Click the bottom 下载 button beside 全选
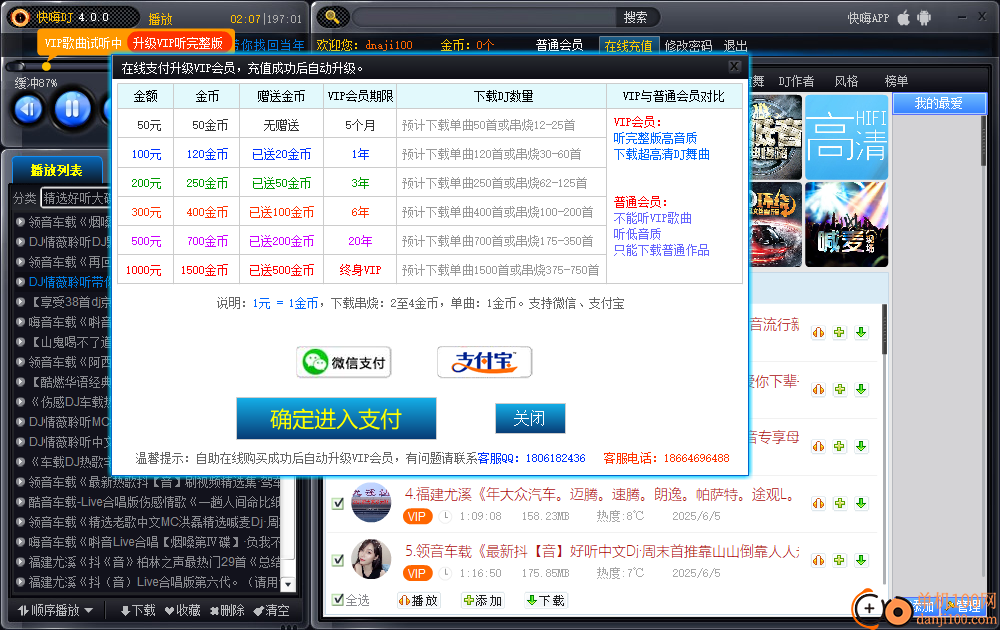The height and width of the screenshot is (630, 1000). [546, 600]
